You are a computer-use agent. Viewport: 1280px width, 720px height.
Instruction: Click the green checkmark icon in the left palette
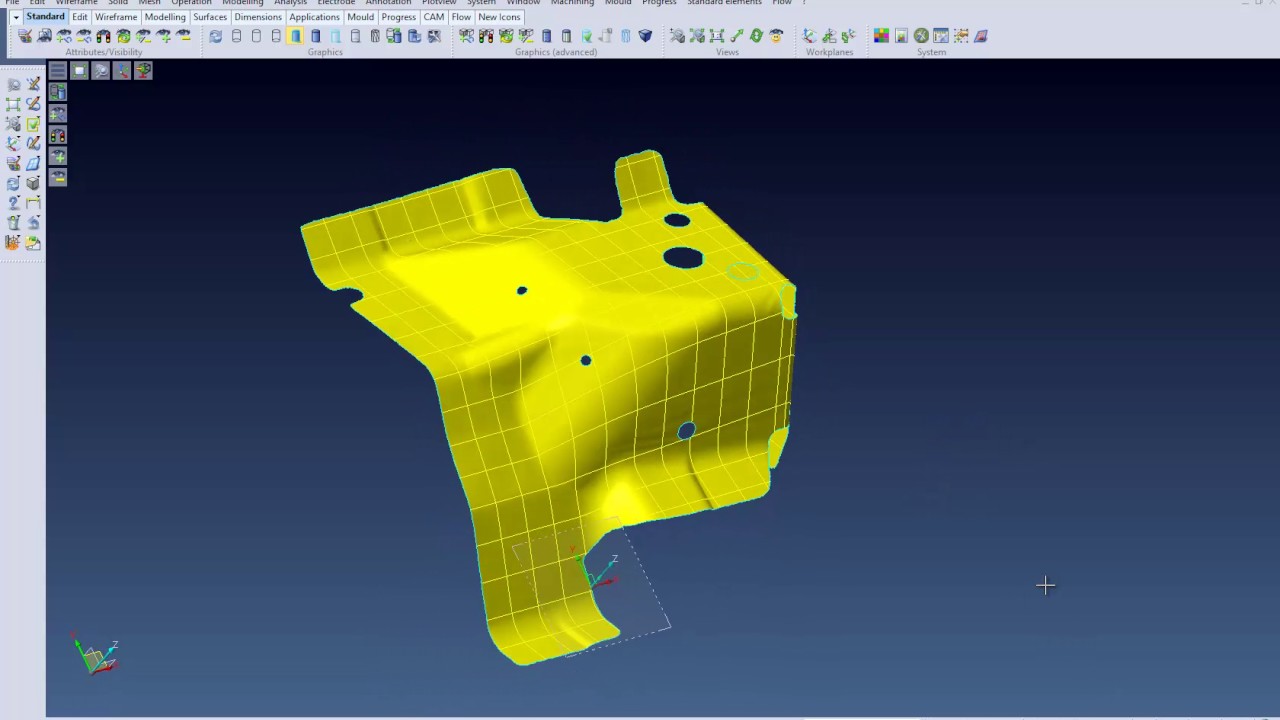pyautogui.click(x=33, y=124)
